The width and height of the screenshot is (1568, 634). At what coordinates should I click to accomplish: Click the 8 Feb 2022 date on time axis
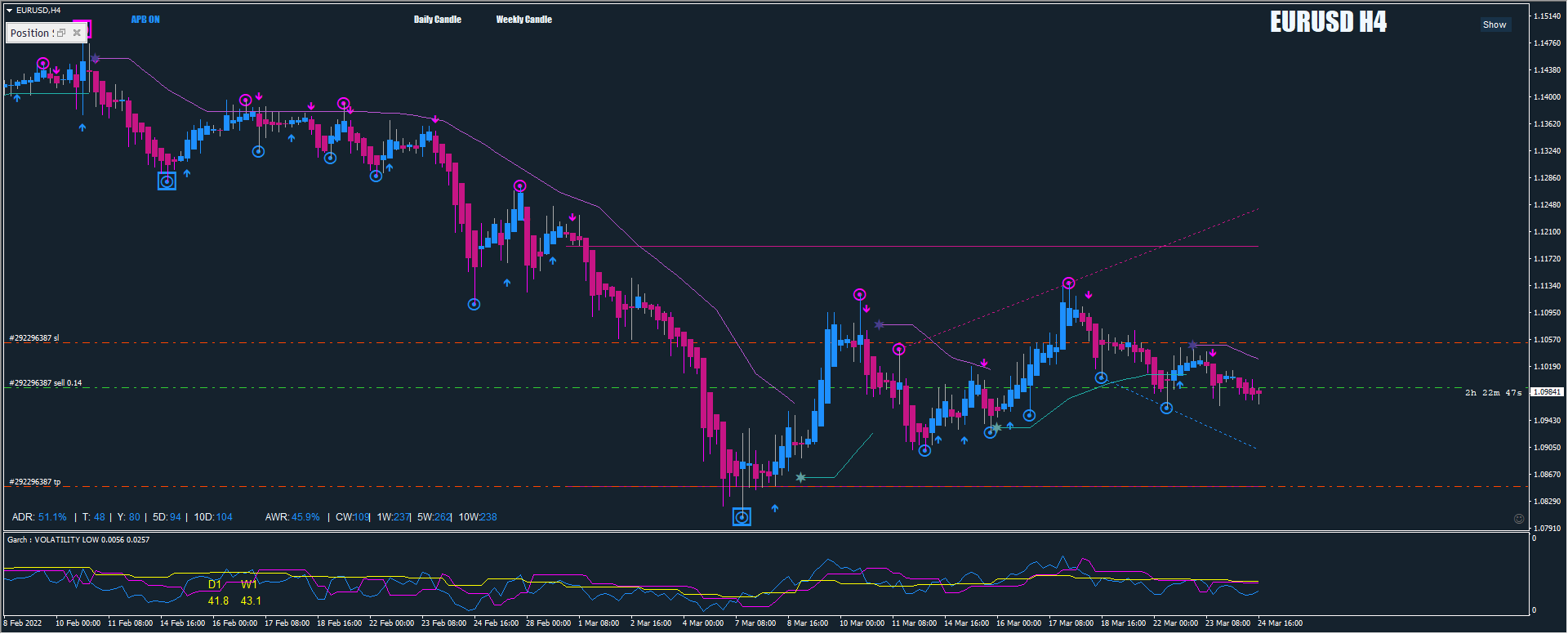point(23,623)
